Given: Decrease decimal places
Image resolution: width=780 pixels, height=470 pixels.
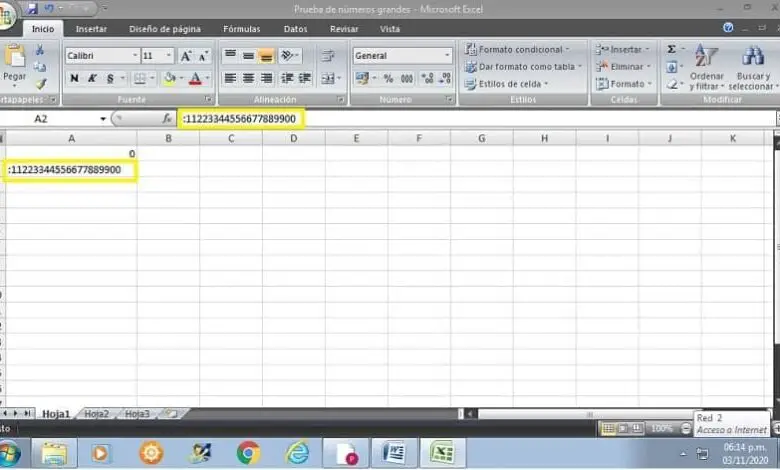Looking at the screenshot, I should pyautogui.click(x=445, y=78).
